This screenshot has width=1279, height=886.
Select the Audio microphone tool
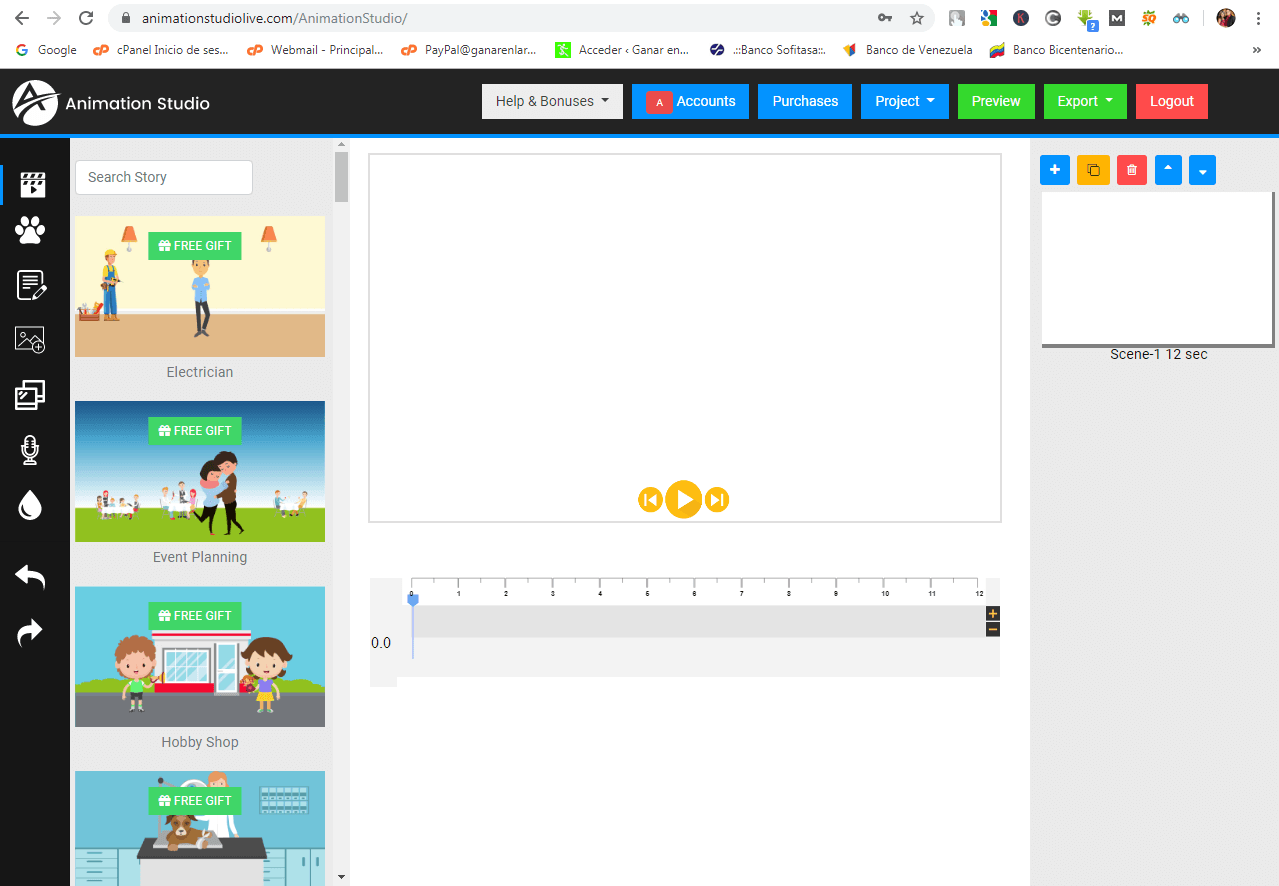(x=30, y=449)
